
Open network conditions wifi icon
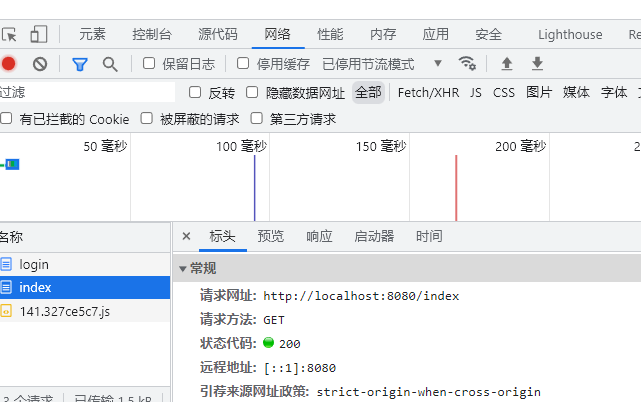coord(467,64)
